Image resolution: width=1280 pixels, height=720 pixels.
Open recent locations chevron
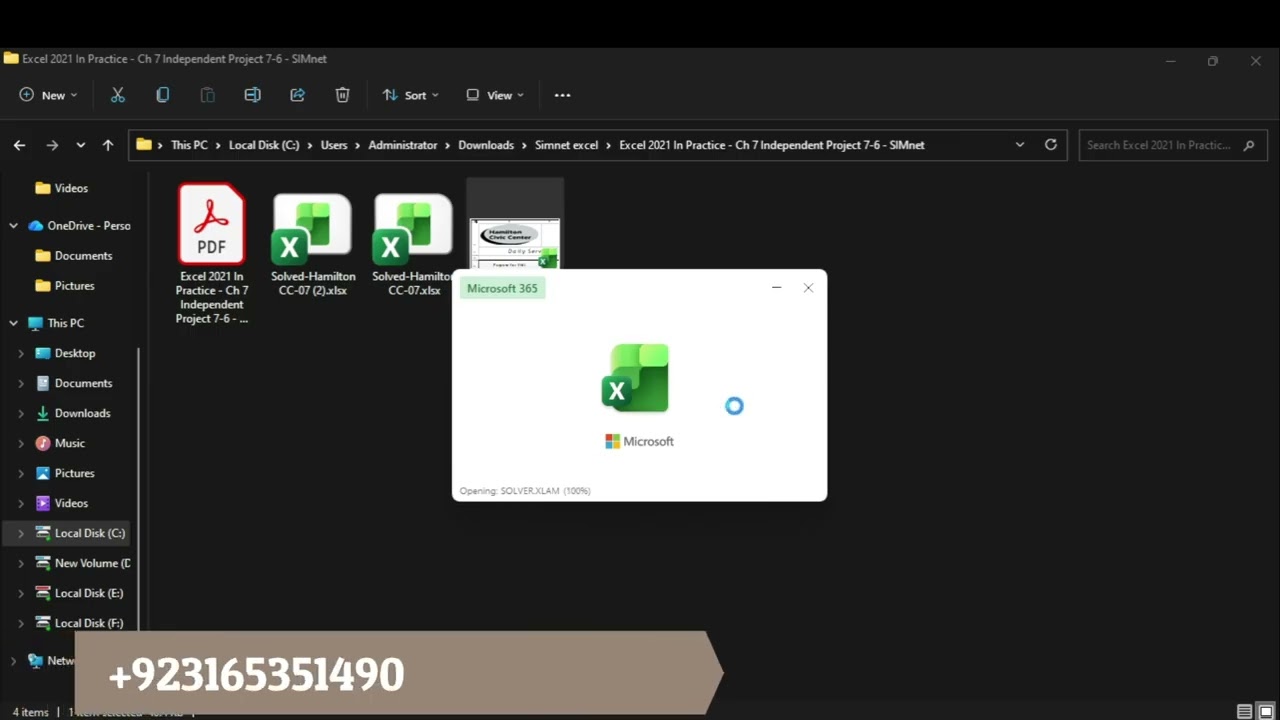pyautogui.click(x=81, y=145)
